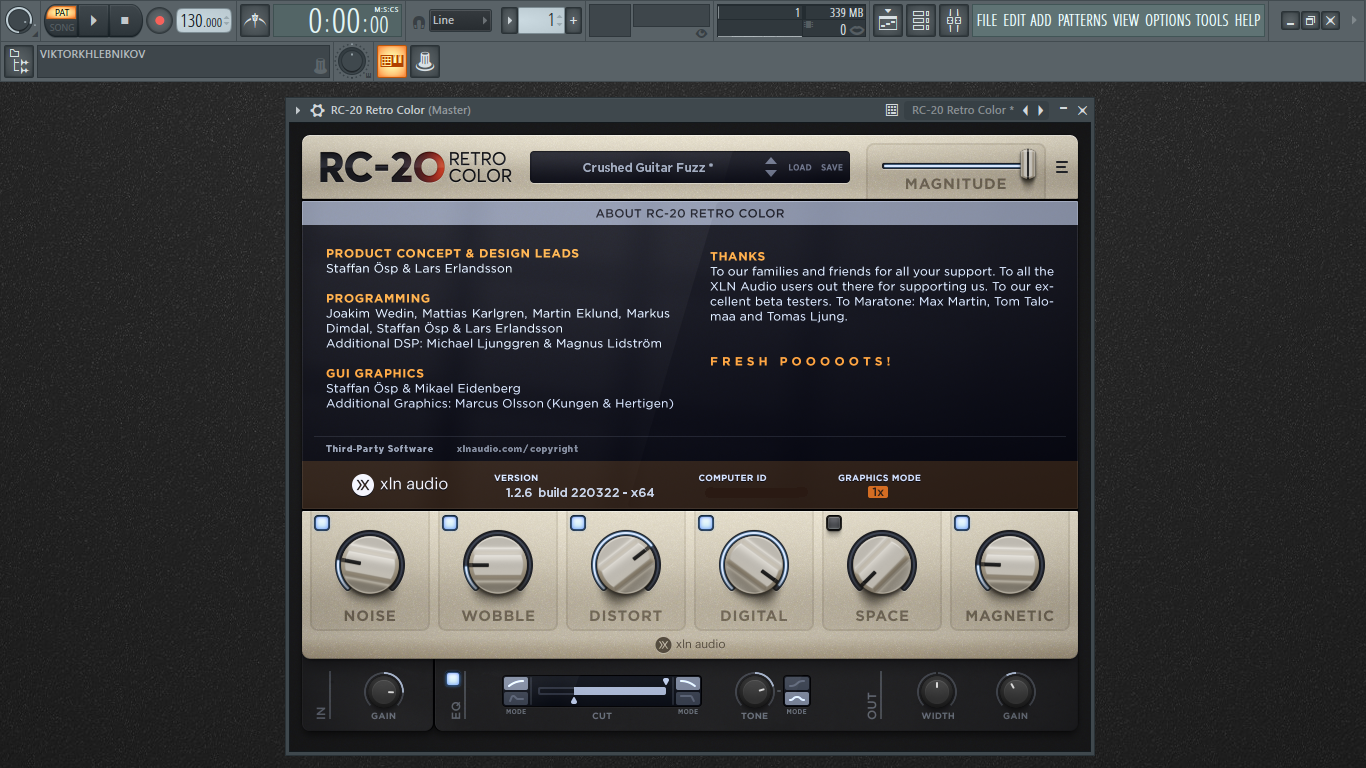Expand the Line snap dropdown
Image resolution: width=1366 pixels, height=768 pixels.
tap(461, 20)
